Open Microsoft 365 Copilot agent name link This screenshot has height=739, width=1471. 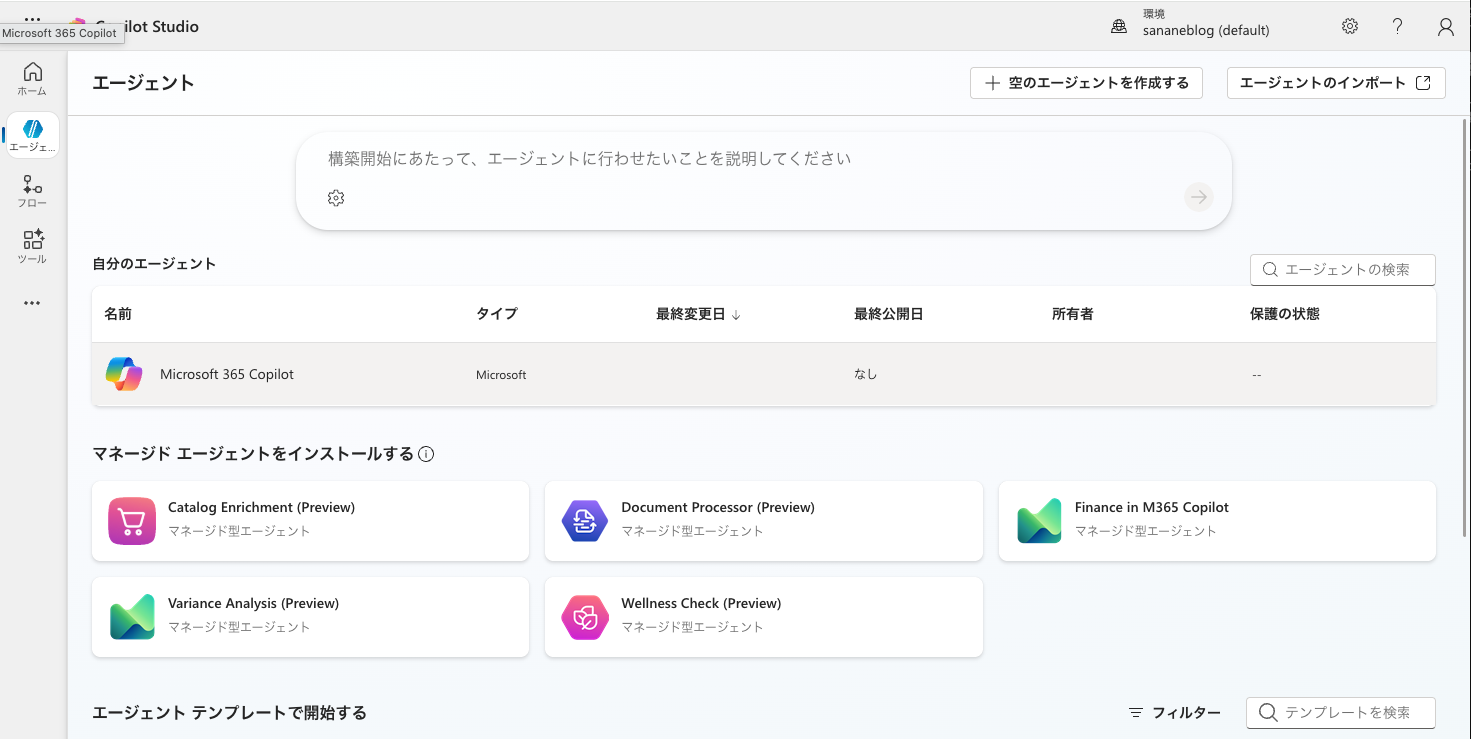(x=227, y=374)
